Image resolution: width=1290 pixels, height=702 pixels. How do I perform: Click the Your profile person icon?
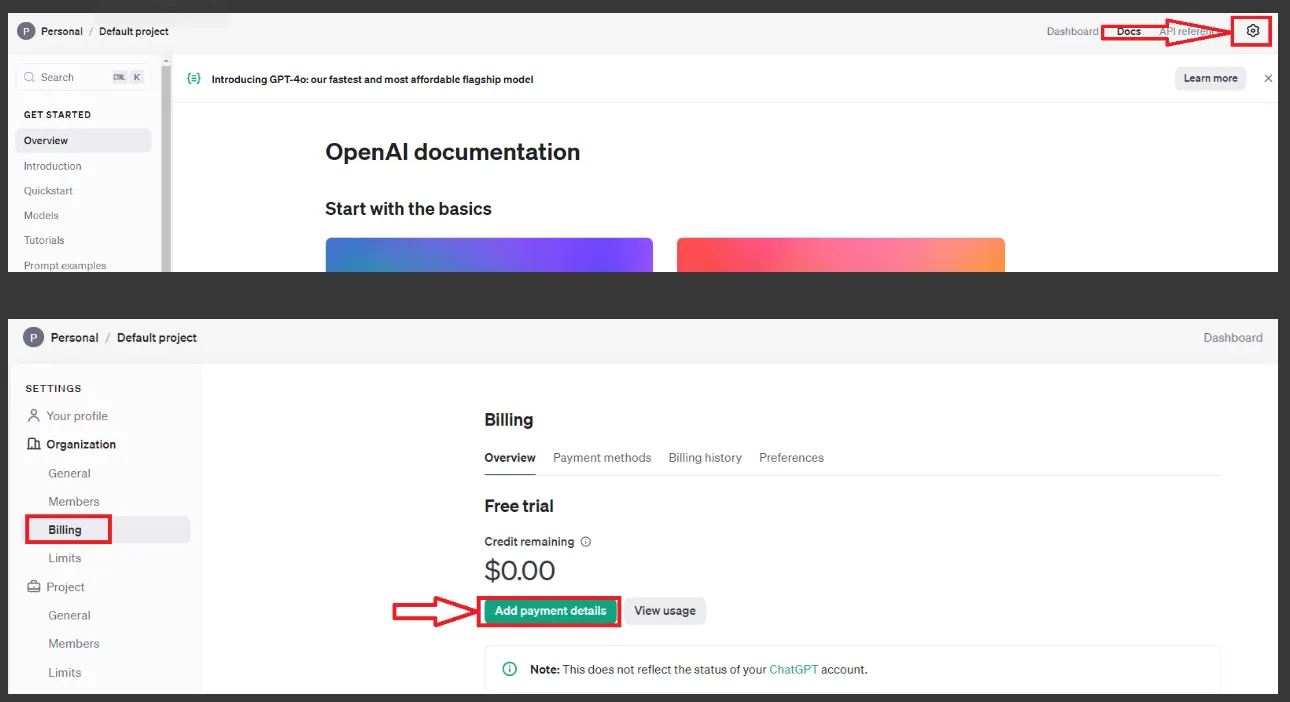coord(34,415)
